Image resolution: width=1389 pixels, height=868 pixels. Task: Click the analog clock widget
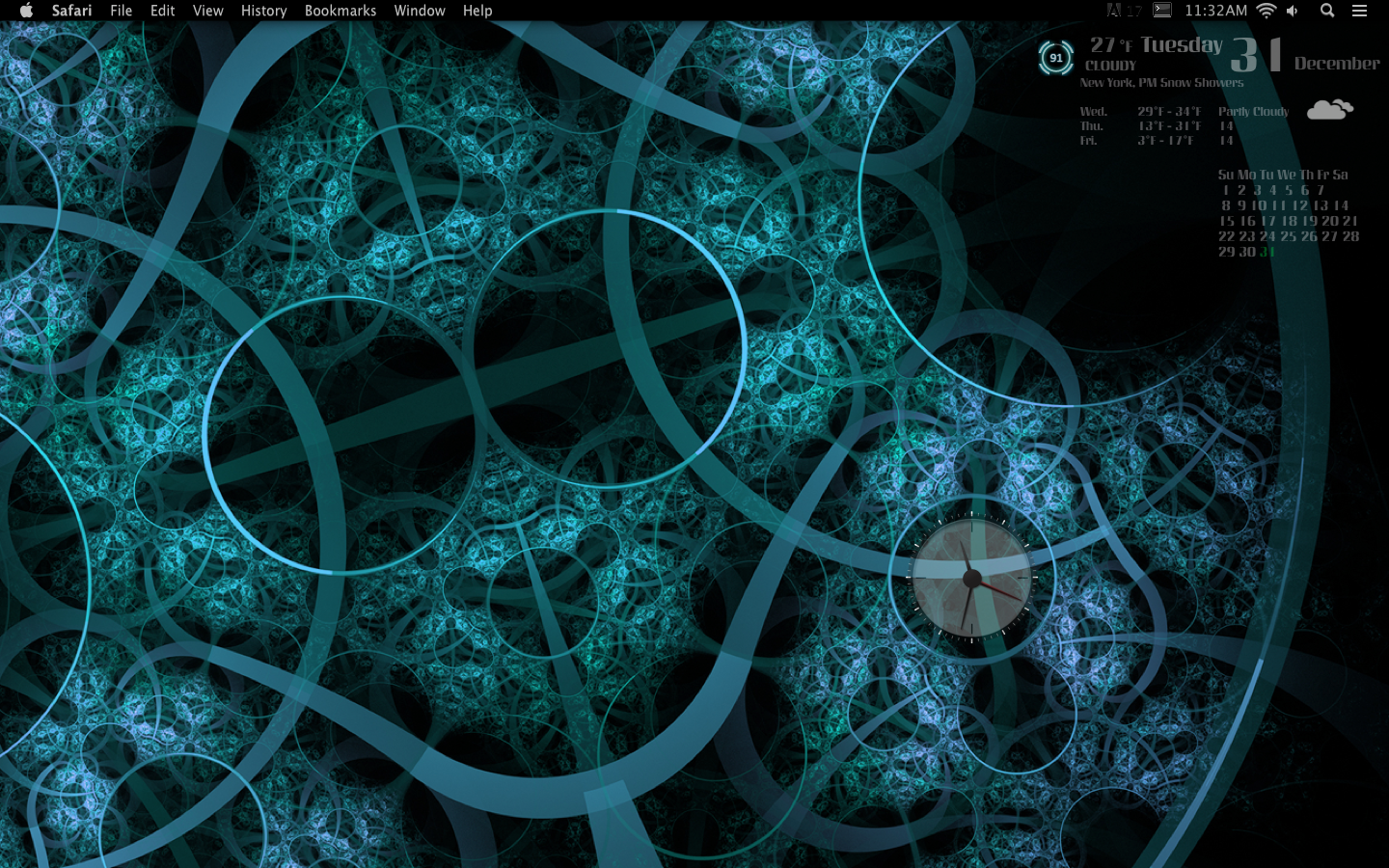(971, 579)
